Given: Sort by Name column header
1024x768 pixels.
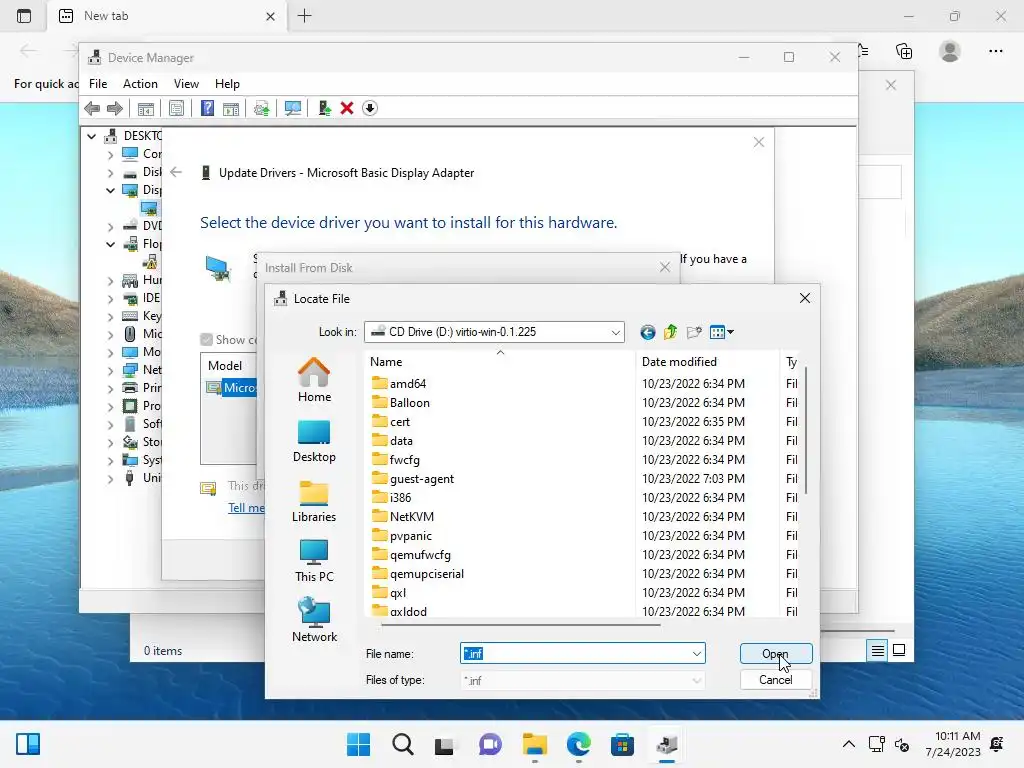Looking at the screenshot, I should pyautogui.click(x=500, y=362).
